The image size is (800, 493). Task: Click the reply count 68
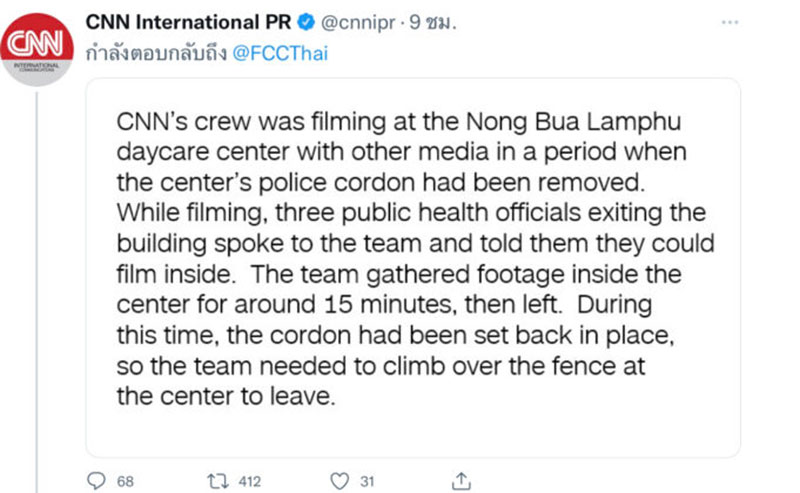(125, 481)
